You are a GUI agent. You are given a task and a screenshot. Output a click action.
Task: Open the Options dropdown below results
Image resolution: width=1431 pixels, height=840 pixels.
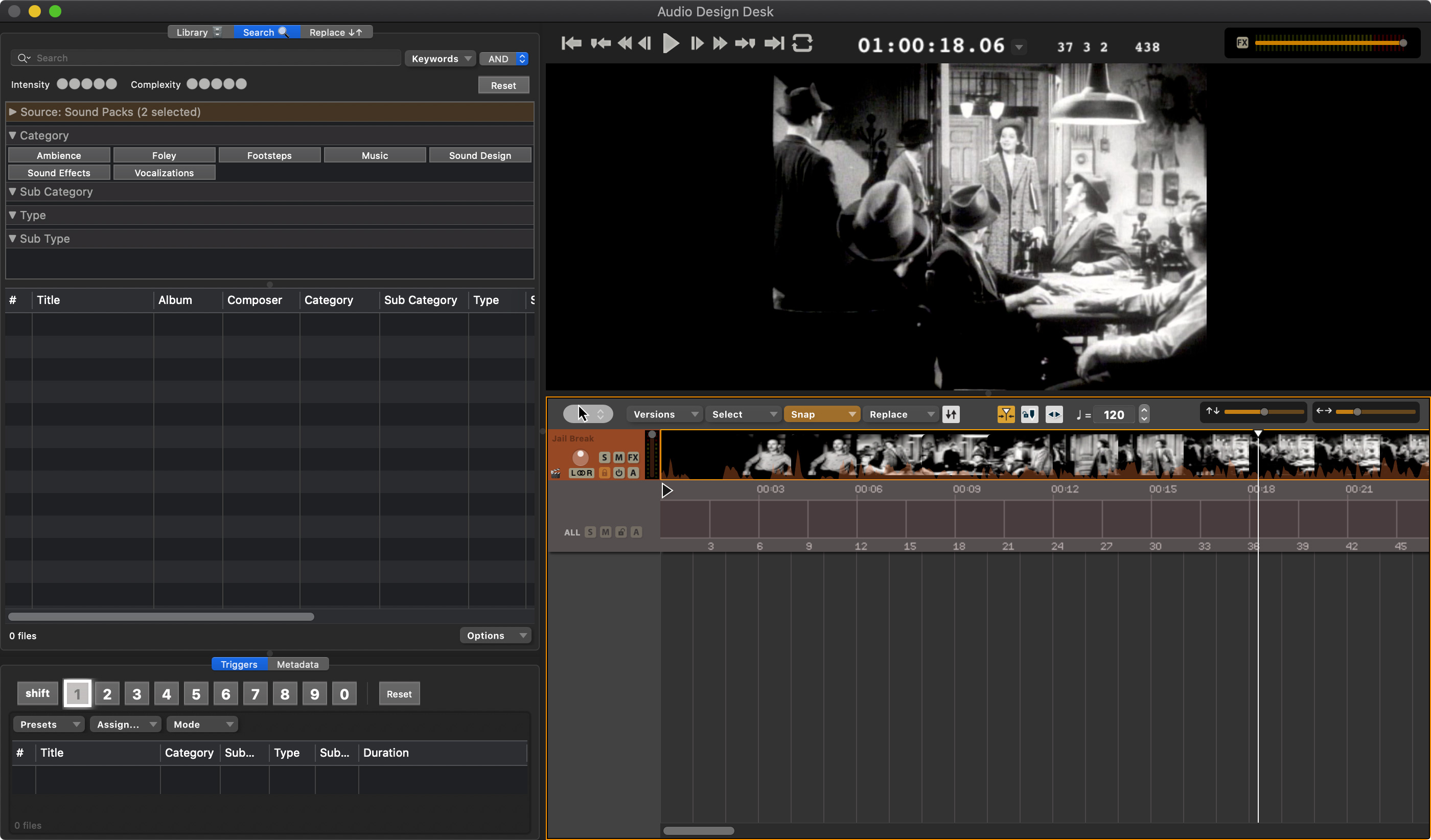tap(496, 635)
